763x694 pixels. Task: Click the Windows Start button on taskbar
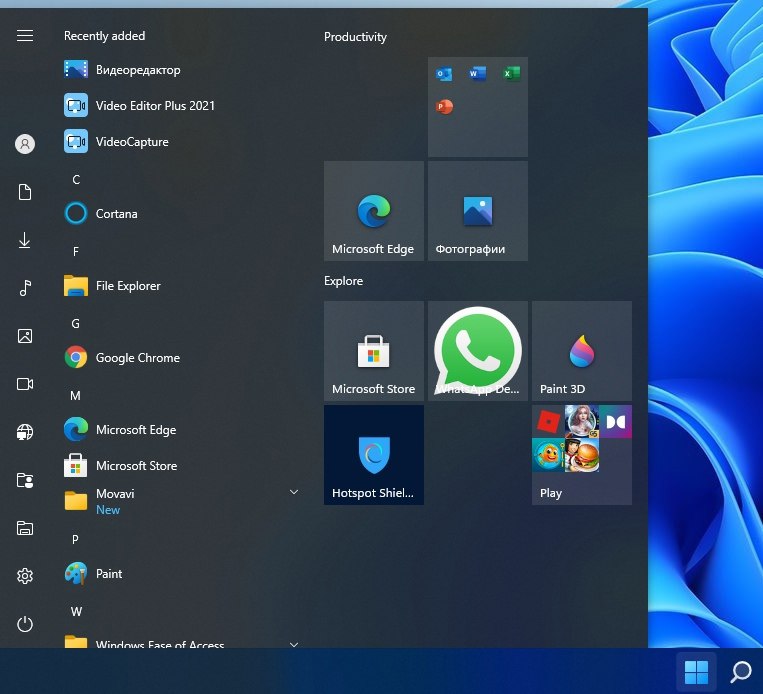pyautogui.click(x=696, y=672)
